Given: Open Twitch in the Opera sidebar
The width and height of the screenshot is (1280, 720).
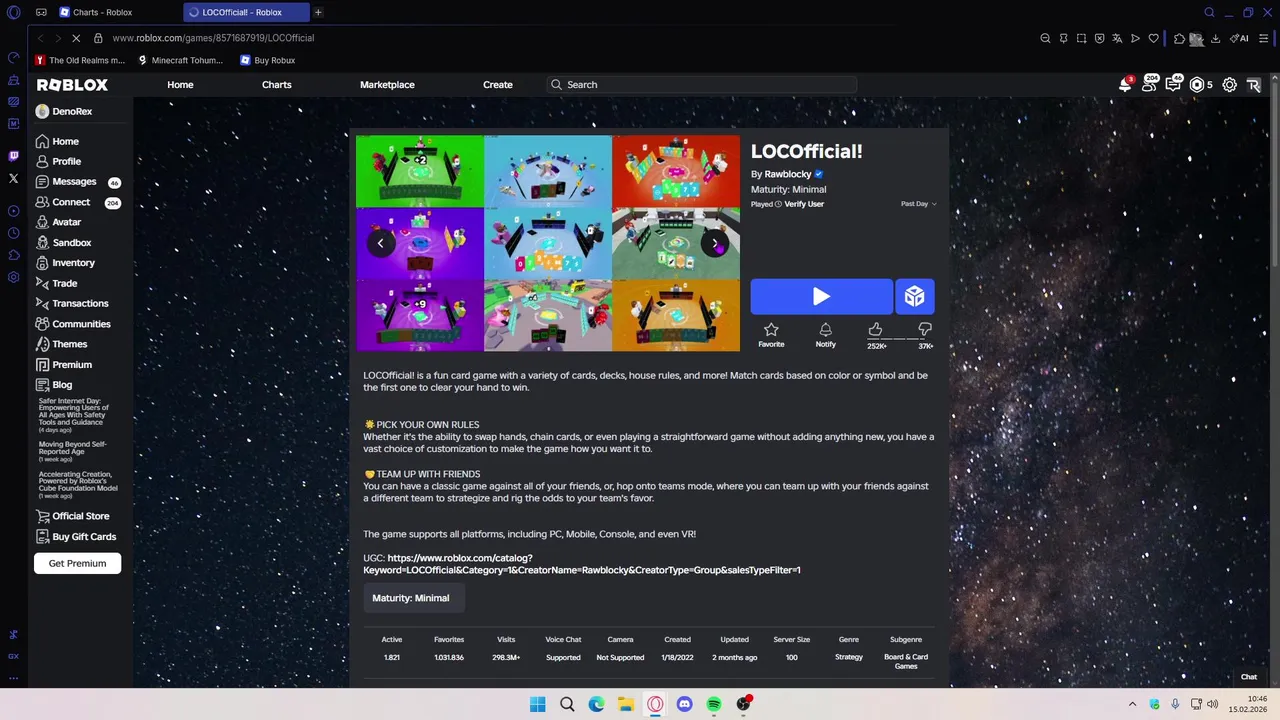Looking at the screenshot, I should (13, 156).
